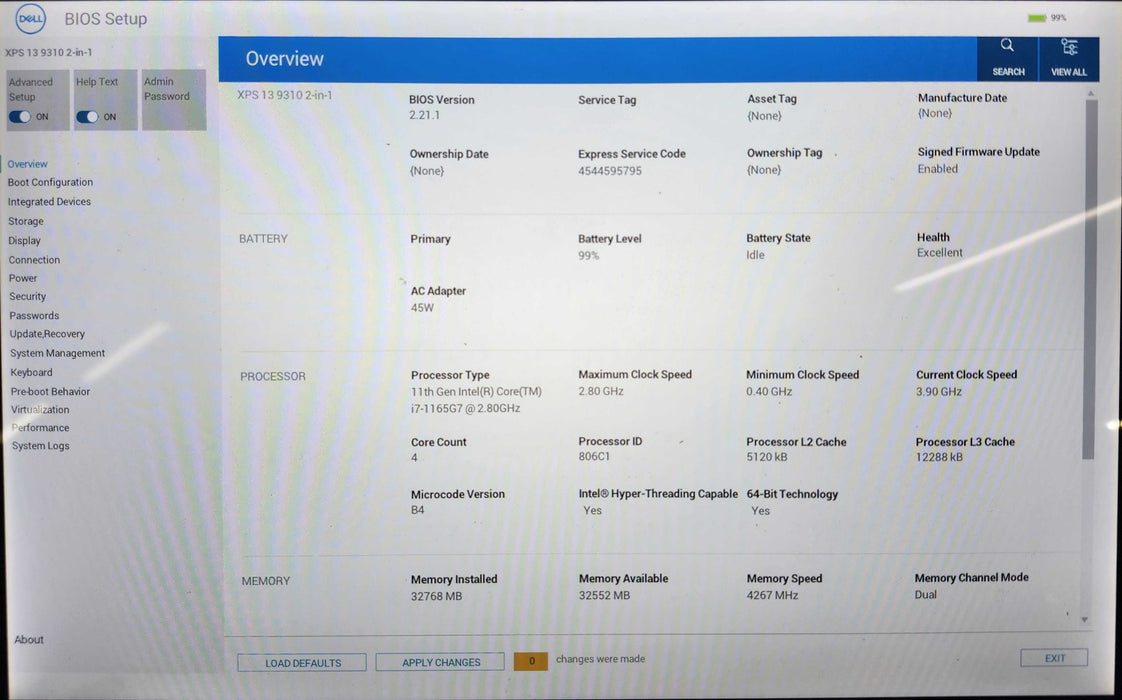Click Memory Available 32552 MB
1122x700 pixels.
click(x=605, y=596)
